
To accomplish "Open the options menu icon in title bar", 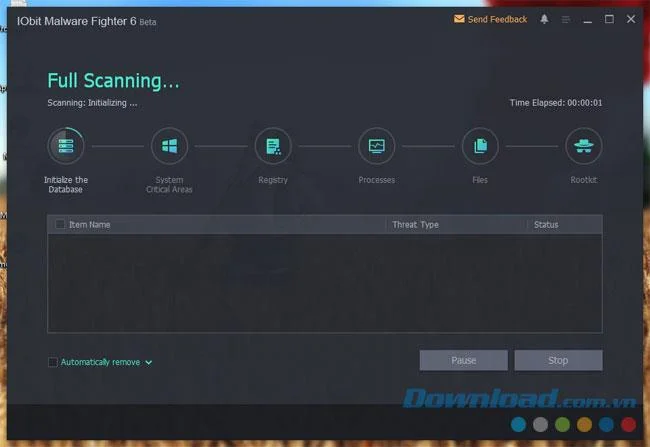I will 566,19.
